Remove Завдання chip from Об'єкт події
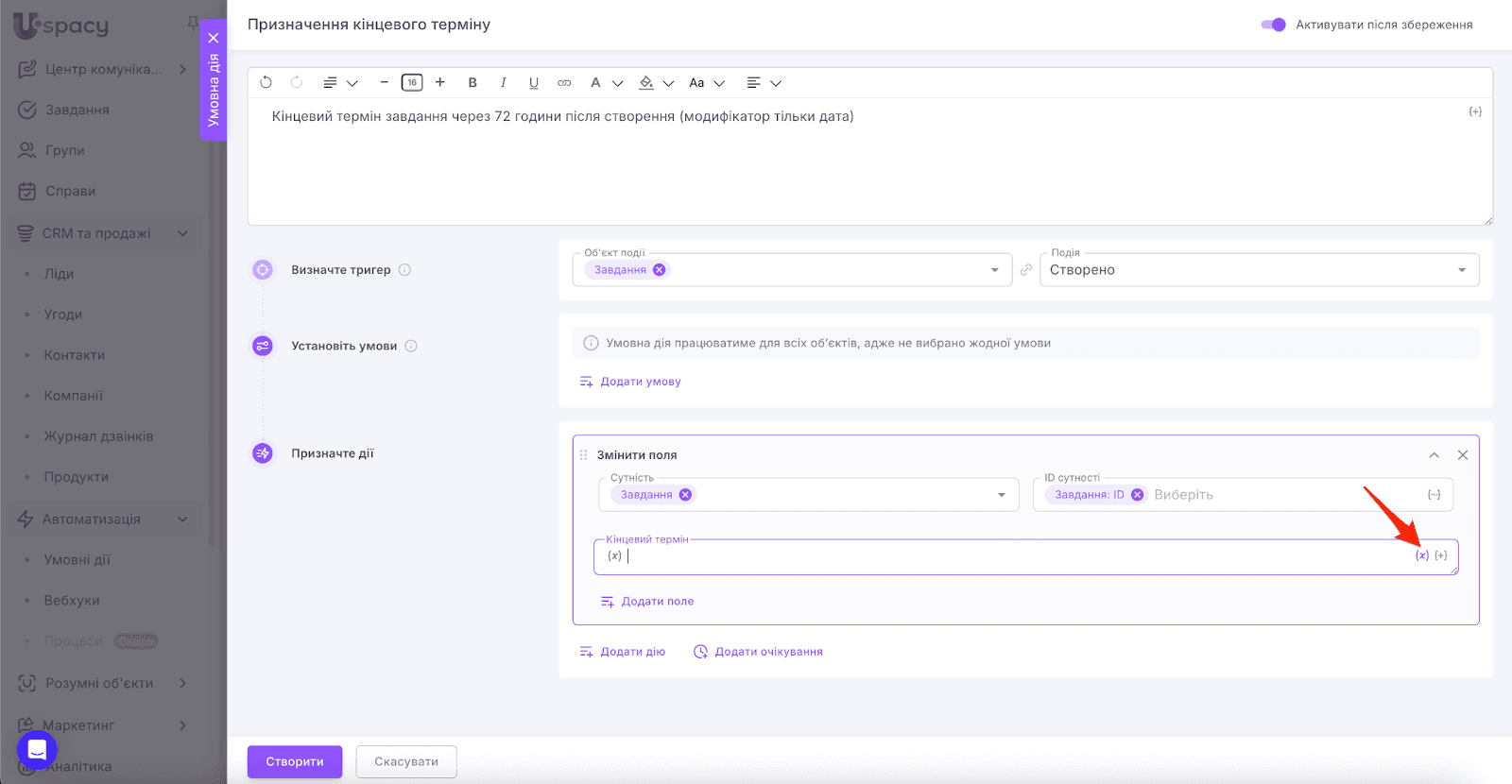1512x784 pixels. [x=660, y=270]
